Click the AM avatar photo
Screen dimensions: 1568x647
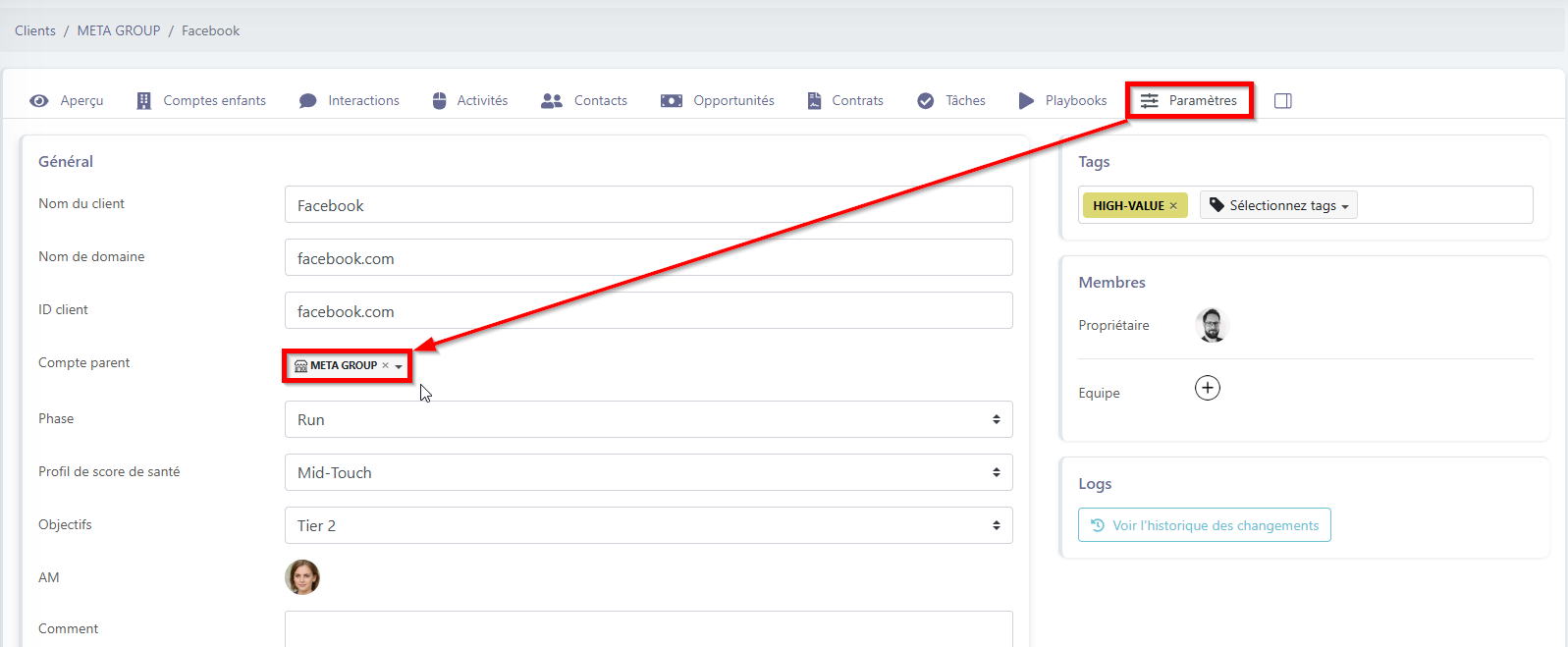tap(302, 577)
